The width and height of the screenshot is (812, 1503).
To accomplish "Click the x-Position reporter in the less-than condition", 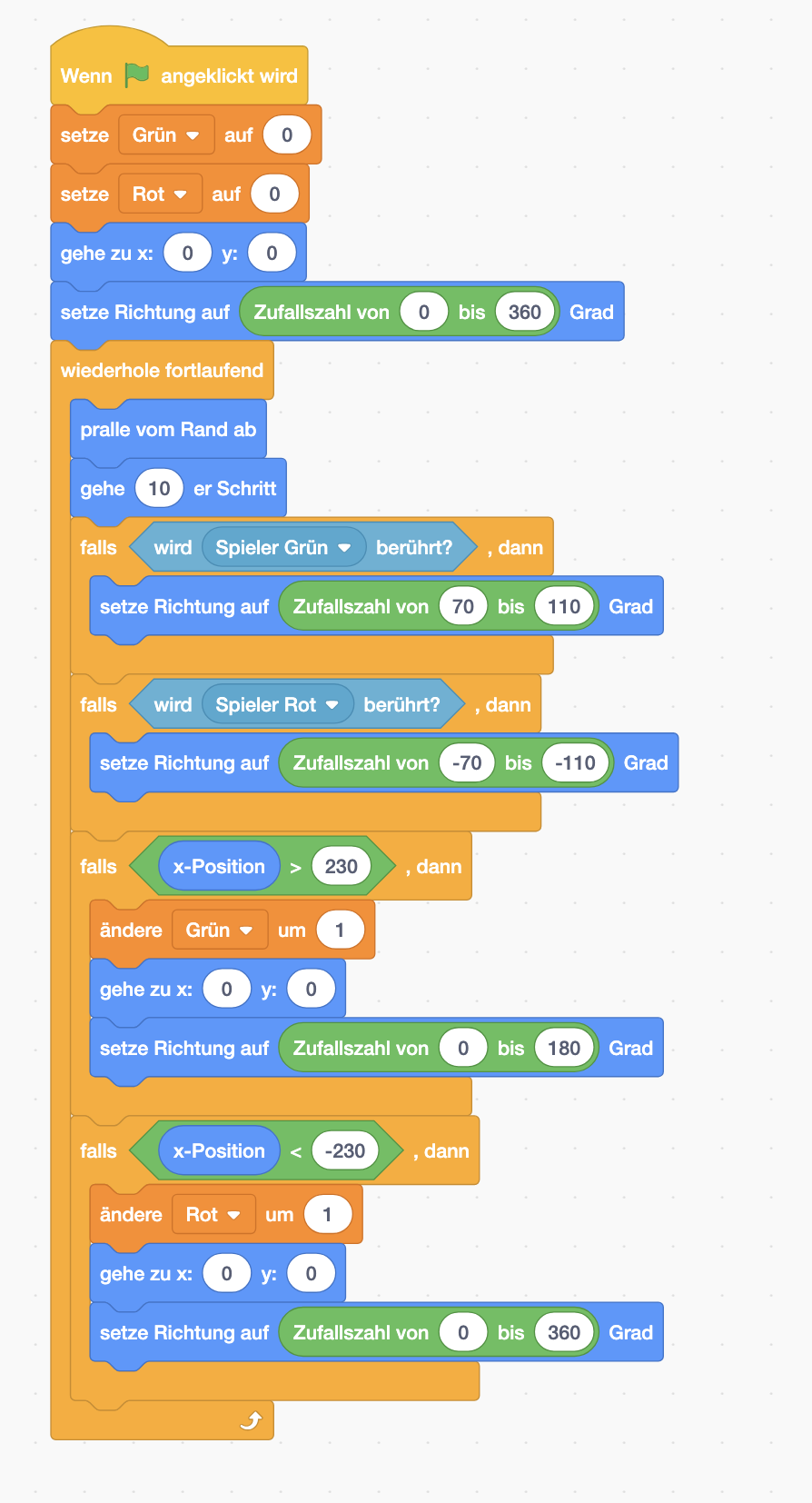I will pos(219,1151).
